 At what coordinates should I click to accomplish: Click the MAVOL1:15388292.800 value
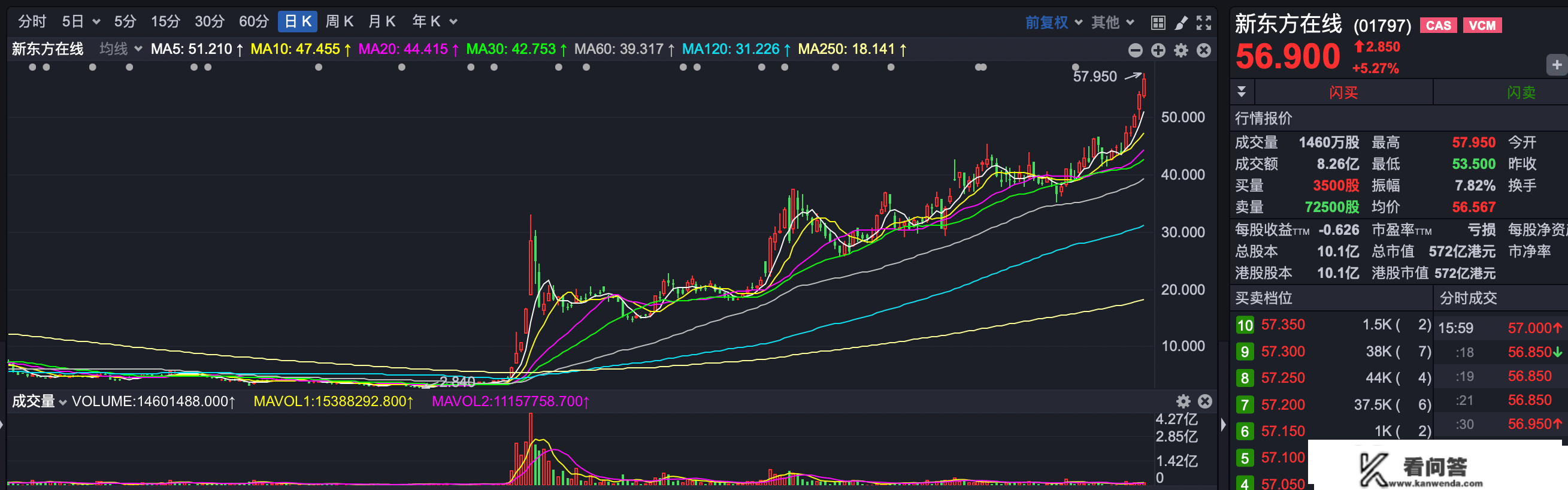[x=333, y=402]
